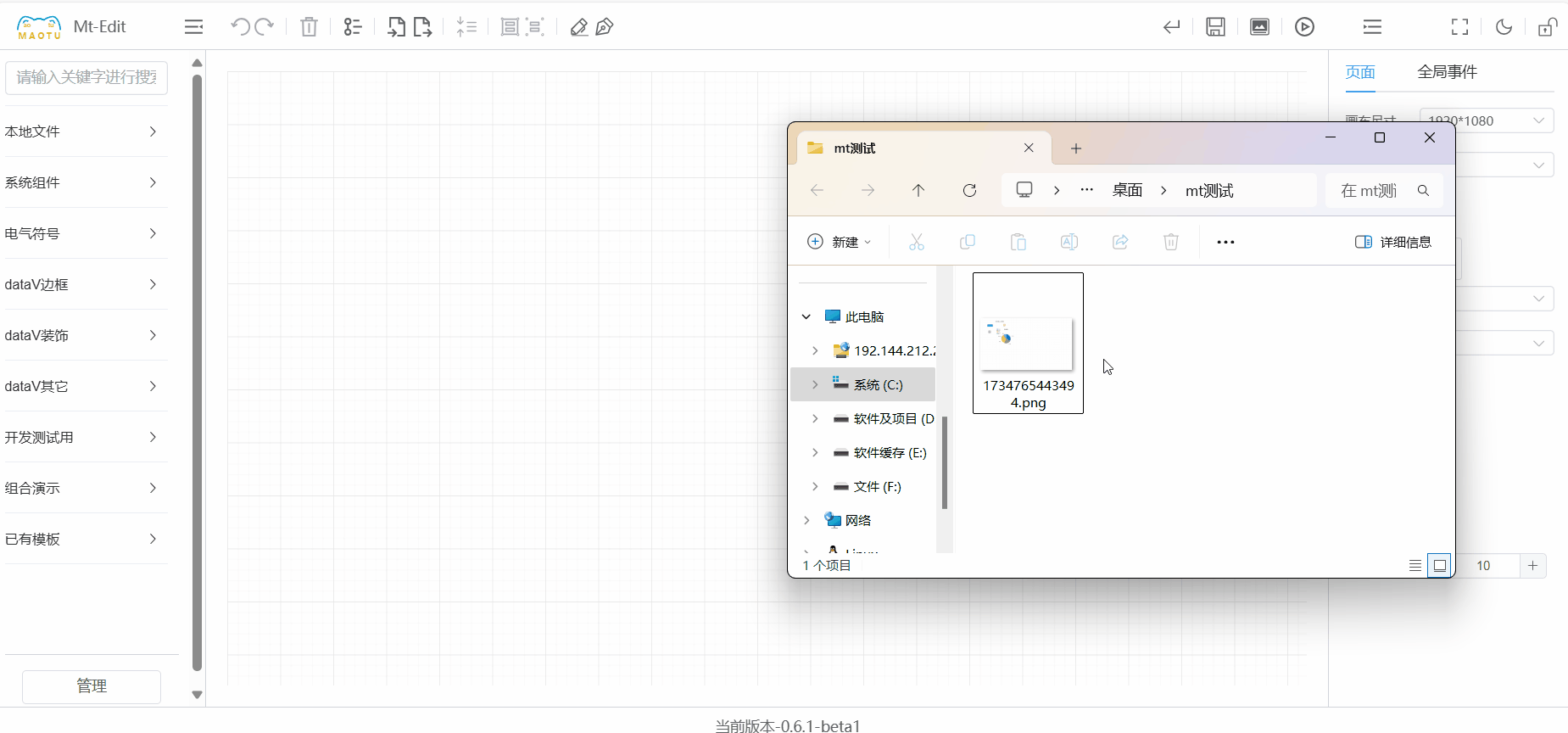Select the pen drawing tool
1568x733 pixels.
click(605, 27)
